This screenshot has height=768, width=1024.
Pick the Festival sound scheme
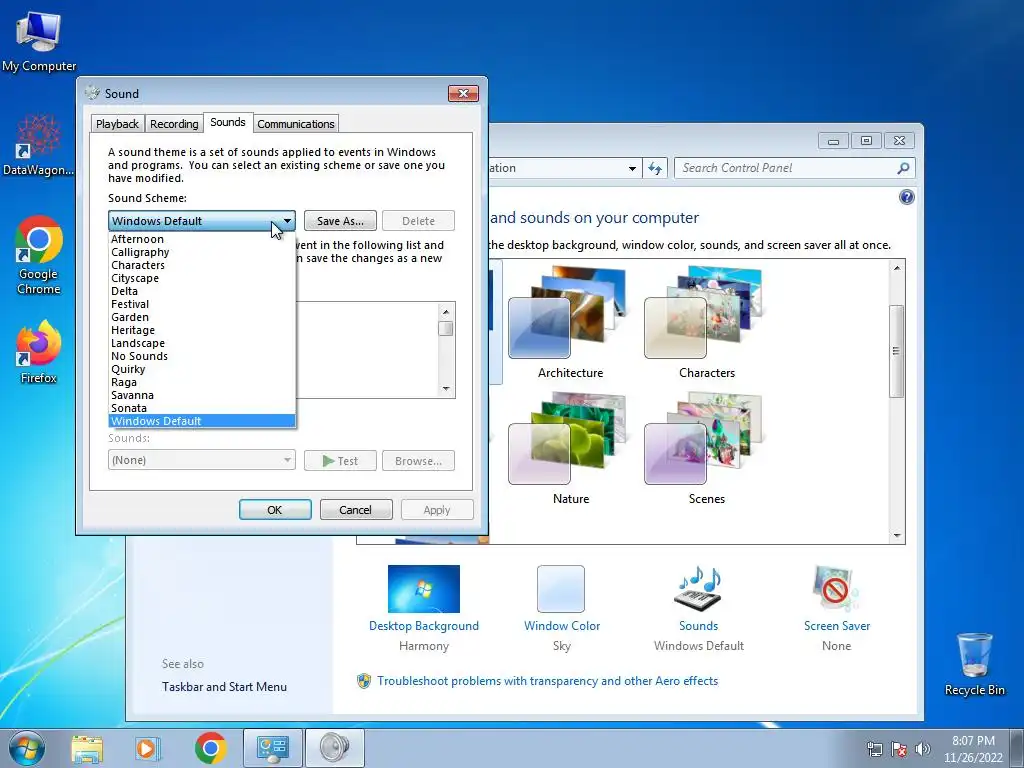[202, 304]
